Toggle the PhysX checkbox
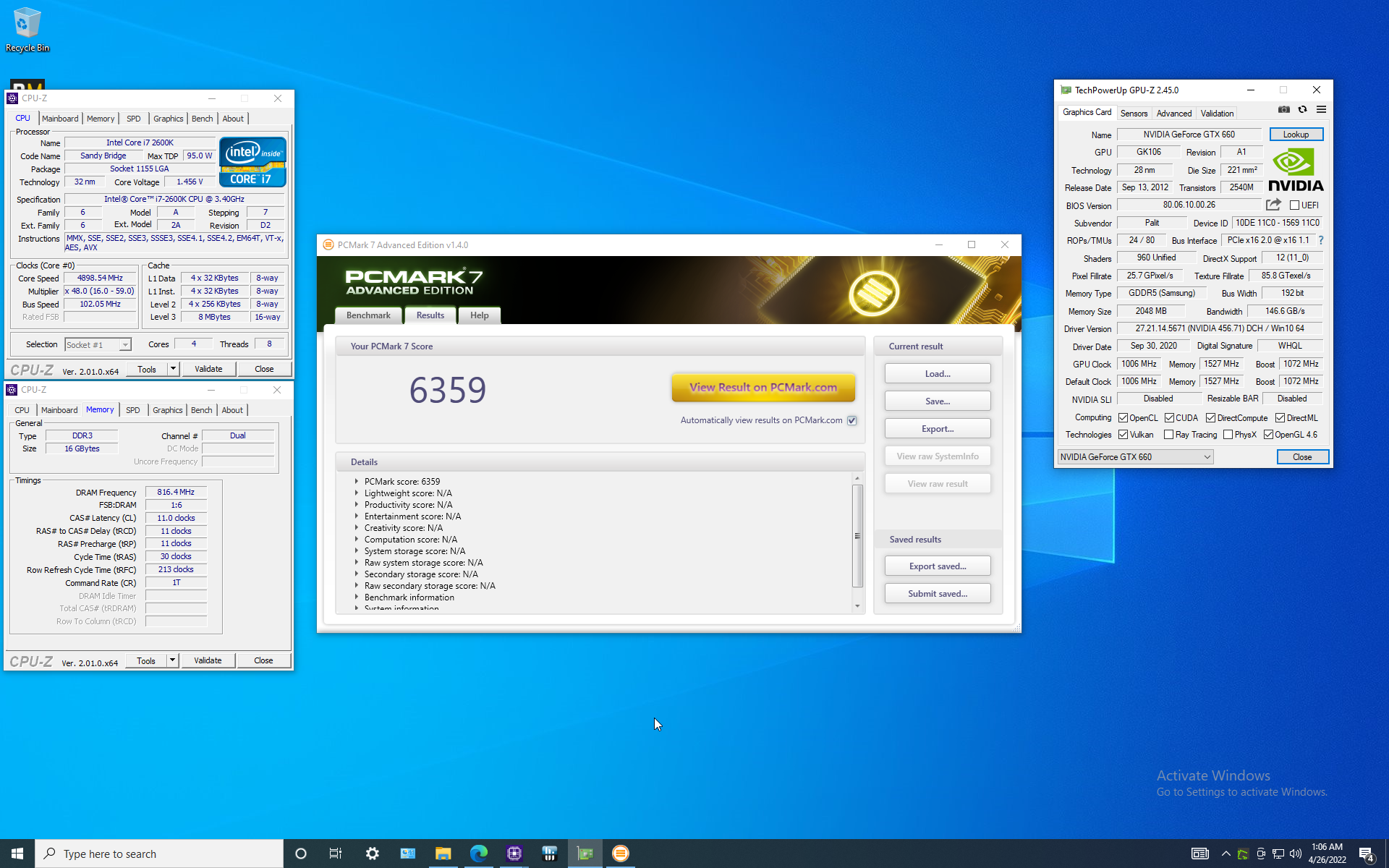This screenshot has height=868, width=1389. (x=1228, y=435)
